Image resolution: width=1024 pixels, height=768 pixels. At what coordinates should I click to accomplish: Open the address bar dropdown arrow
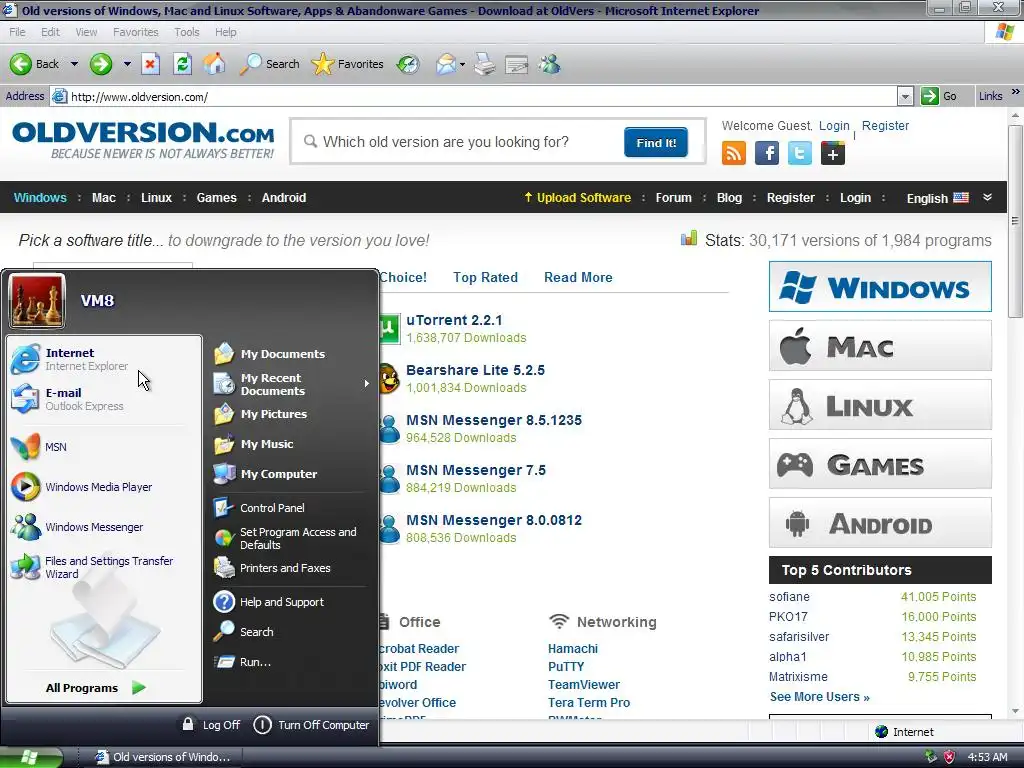[x=904, y=97]
